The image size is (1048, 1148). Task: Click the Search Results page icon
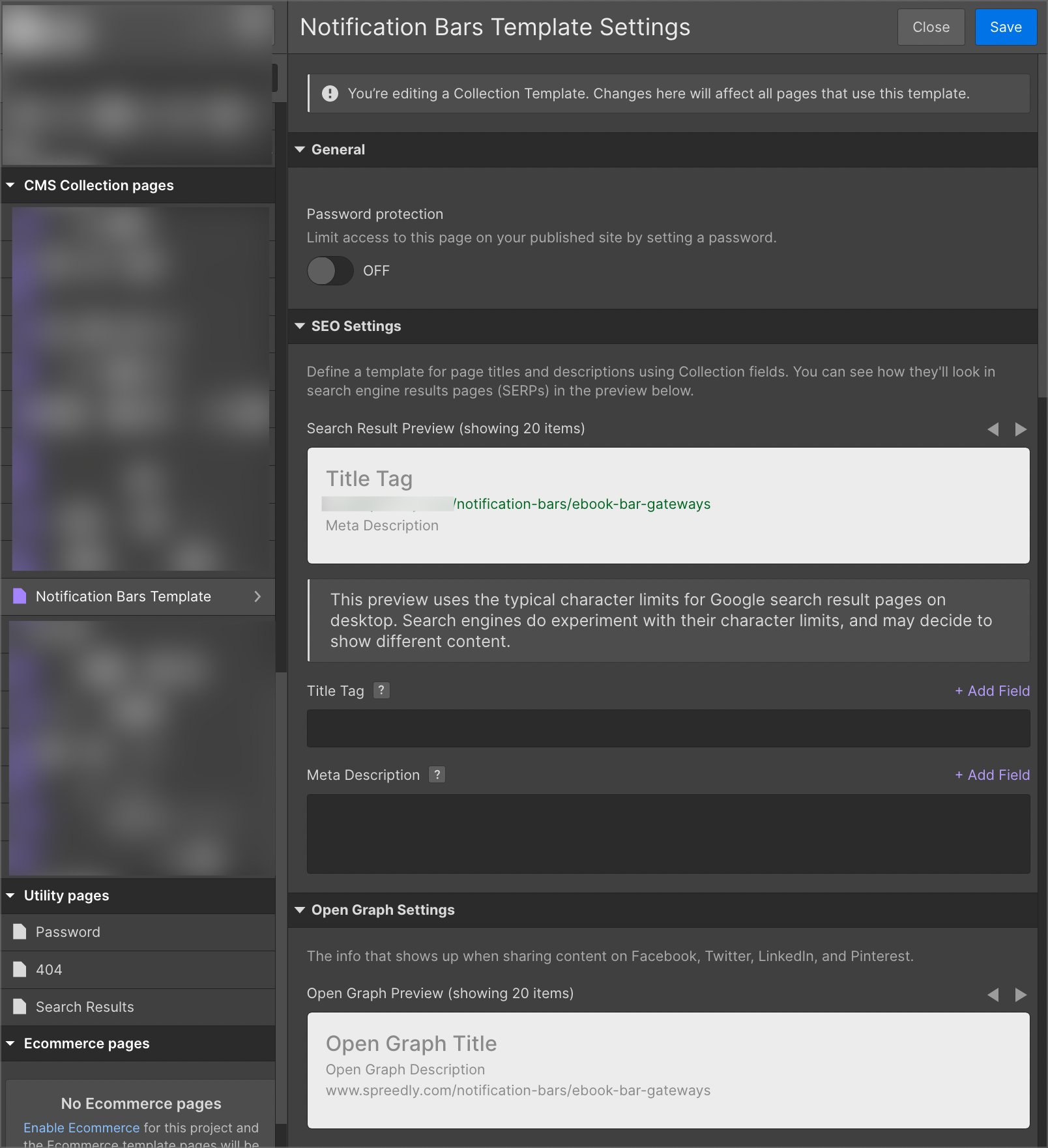pyautogui.click(x=20, y=1007)
